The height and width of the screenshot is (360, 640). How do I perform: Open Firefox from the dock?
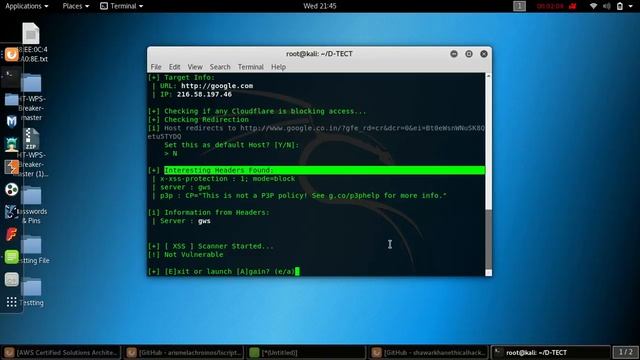coord(11,54)
